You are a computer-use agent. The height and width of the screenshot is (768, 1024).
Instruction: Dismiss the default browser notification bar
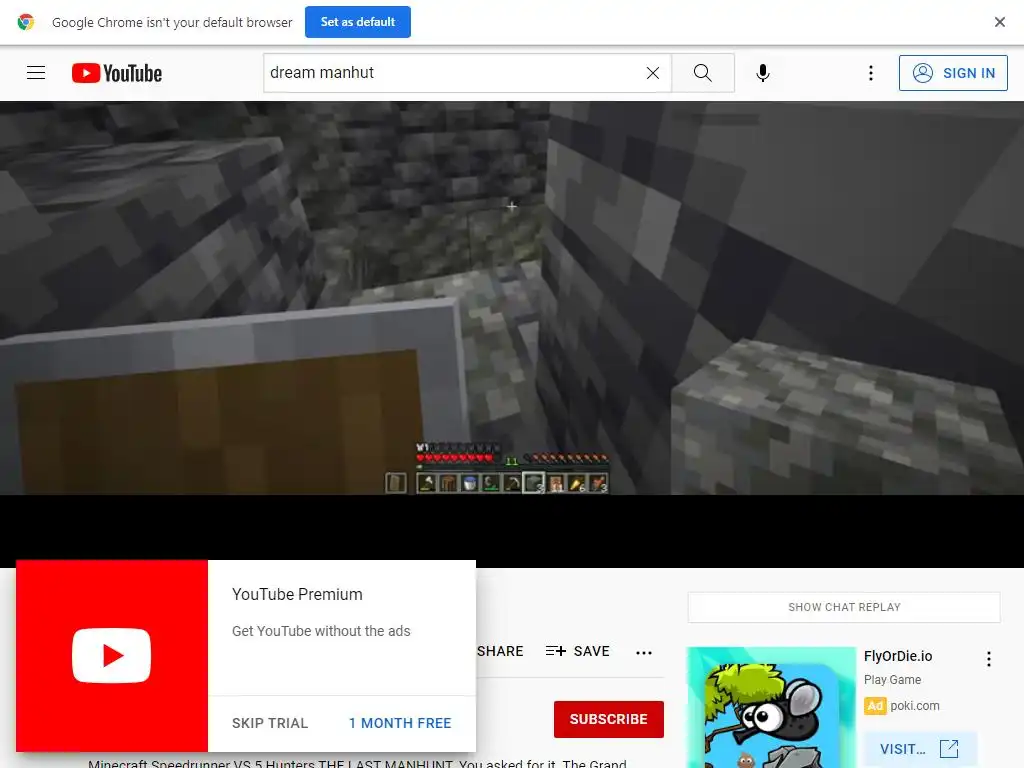click(999, 22)
